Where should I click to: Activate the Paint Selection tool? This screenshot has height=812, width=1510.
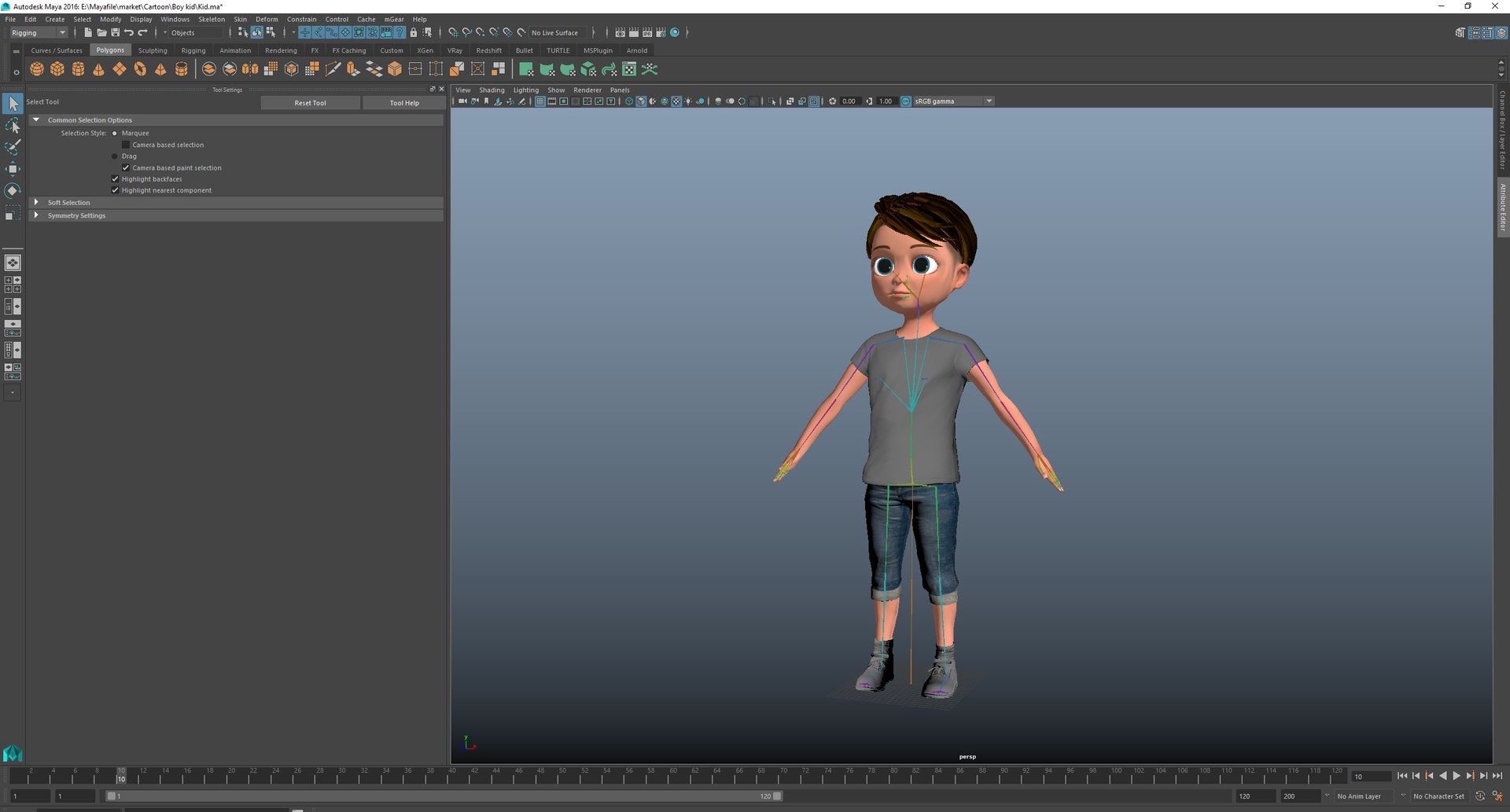click(13, 147)
